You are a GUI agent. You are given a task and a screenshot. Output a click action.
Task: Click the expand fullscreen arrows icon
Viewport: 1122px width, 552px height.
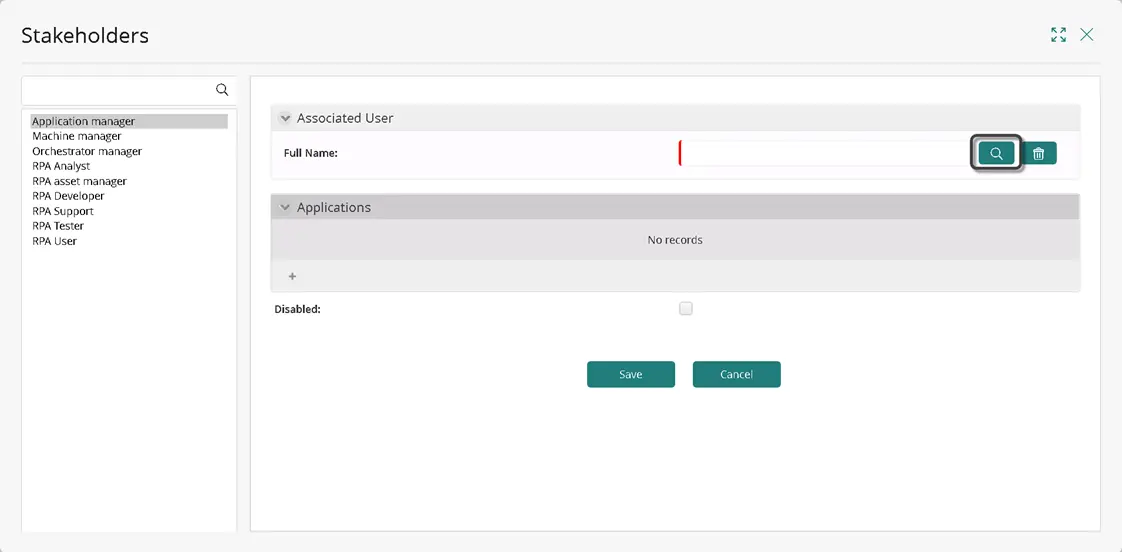[x=1058, y=34]
